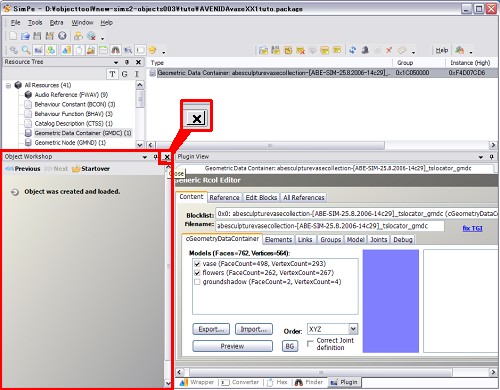Viewport: 500px width, 390px height.
Task: Click the blue refresh arrows icon
Action: pyautogui.click(x=353, y=50)
